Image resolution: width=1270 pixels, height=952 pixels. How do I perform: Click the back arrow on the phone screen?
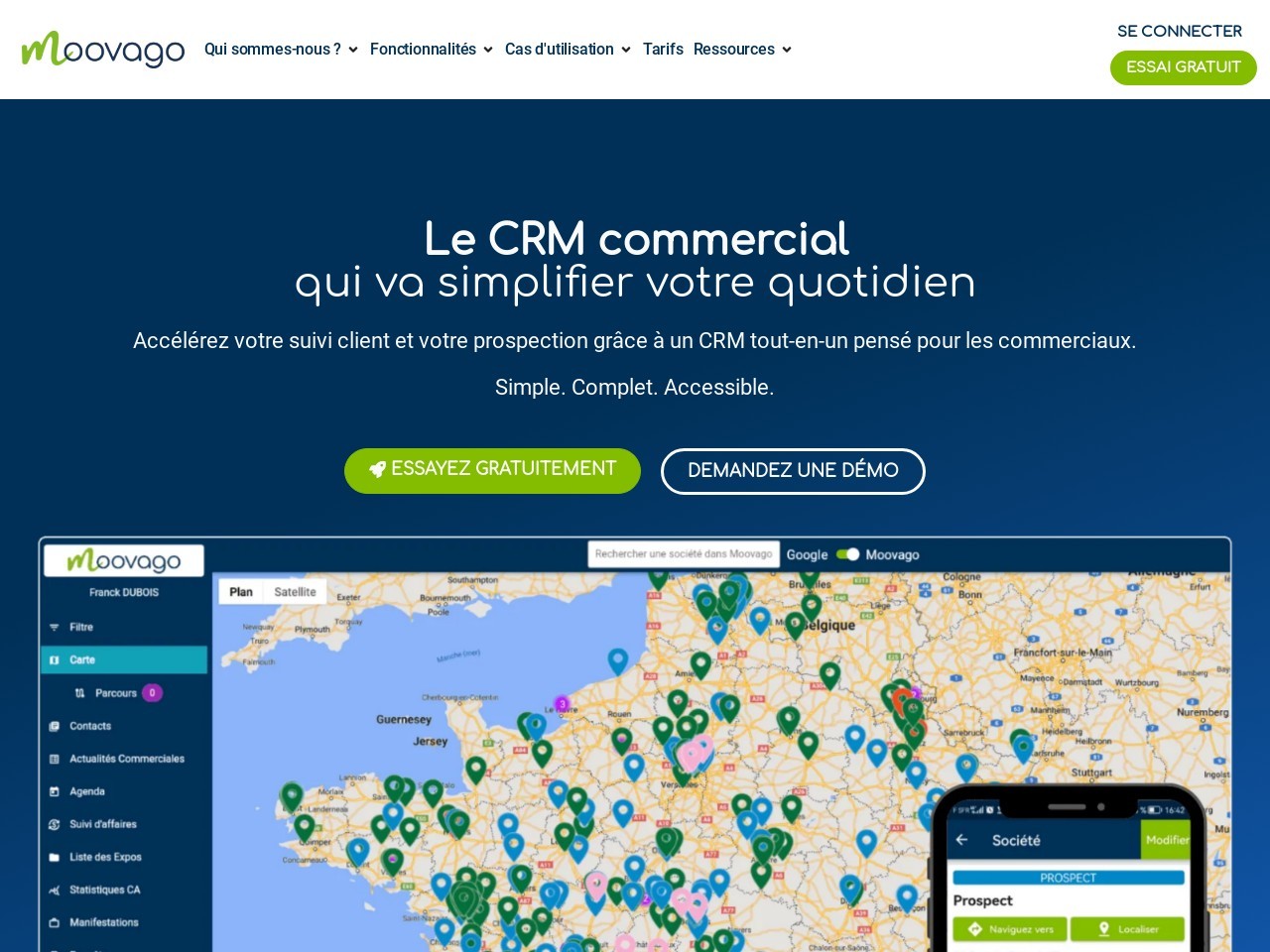(x=961, y=840)
